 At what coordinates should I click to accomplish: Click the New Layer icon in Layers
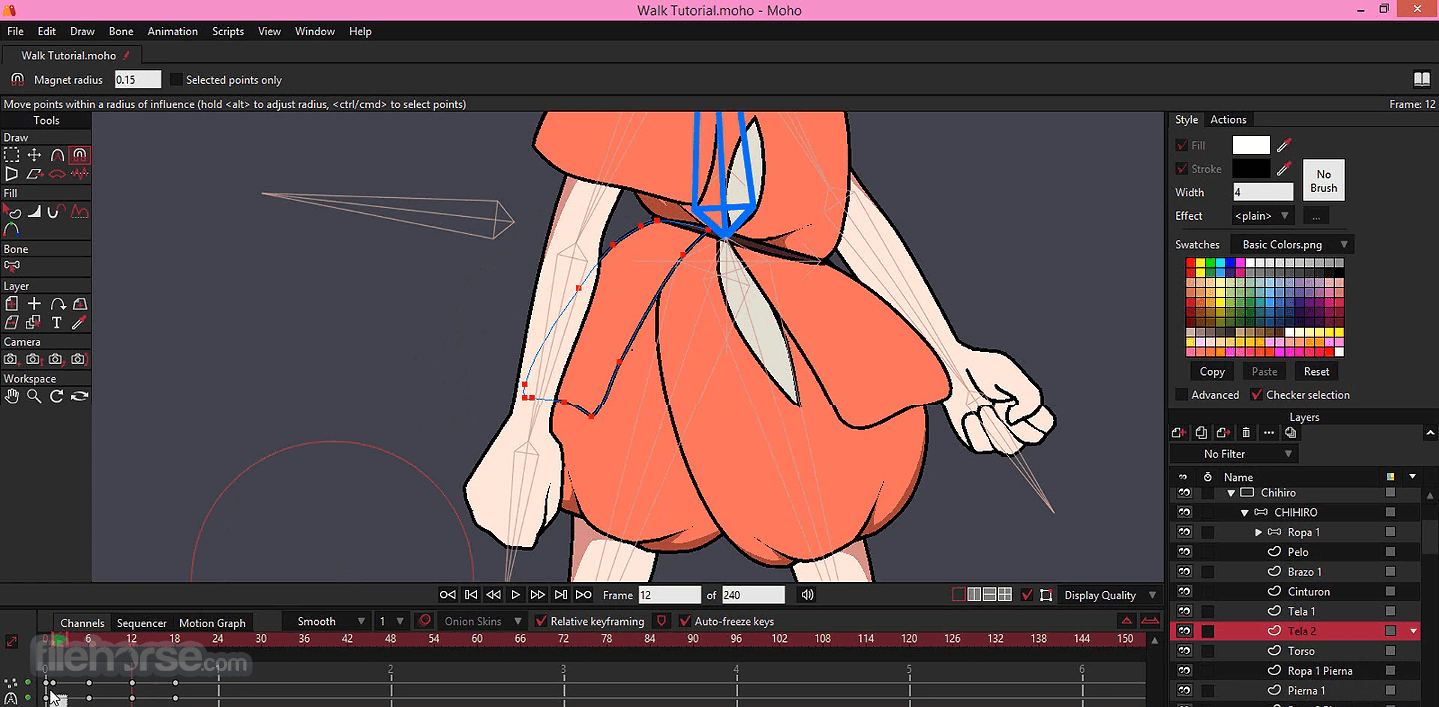point(1179,433)
